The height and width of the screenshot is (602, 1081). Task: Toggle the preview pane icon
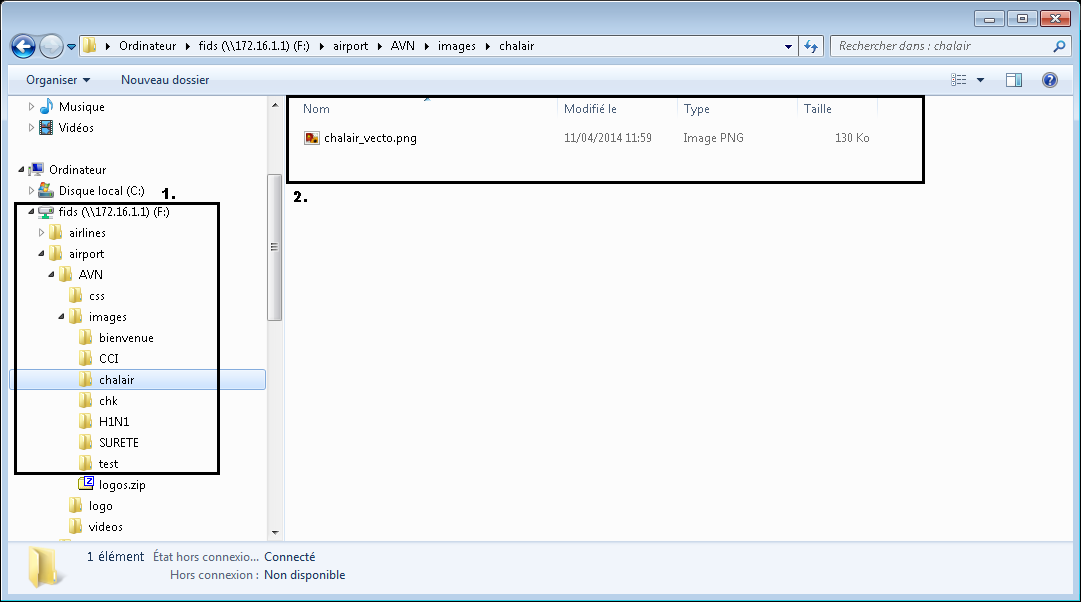coord(1014,80)
